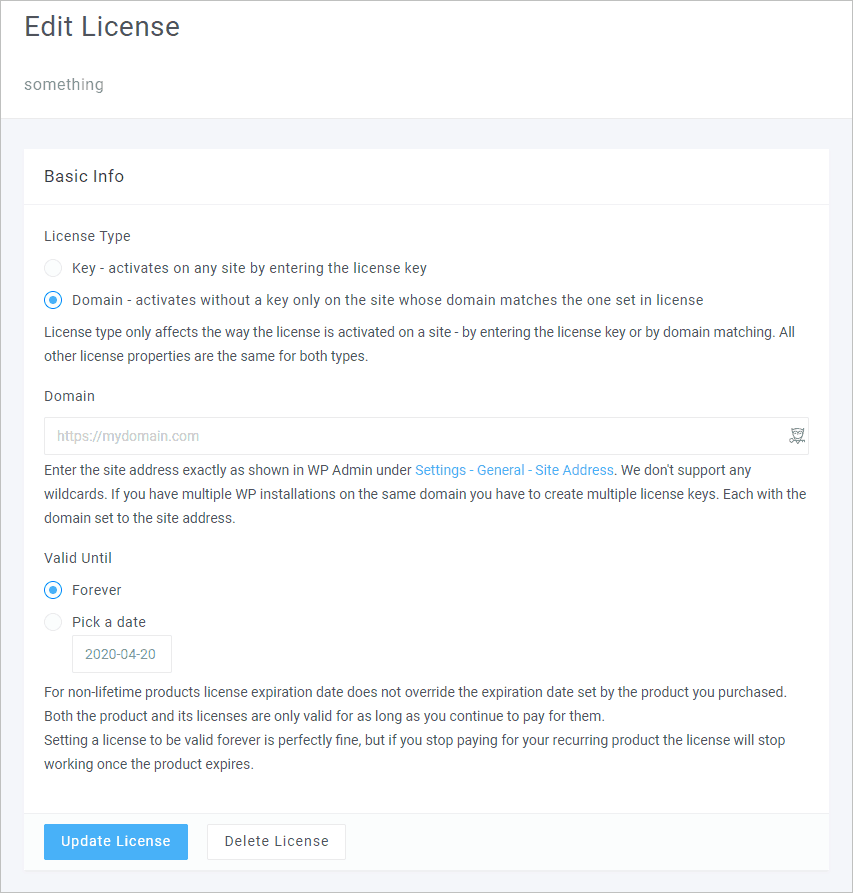The image size is (853, 893).
Task: Open the 2020-04-20 date picker field
Action: tap(121, 653)
